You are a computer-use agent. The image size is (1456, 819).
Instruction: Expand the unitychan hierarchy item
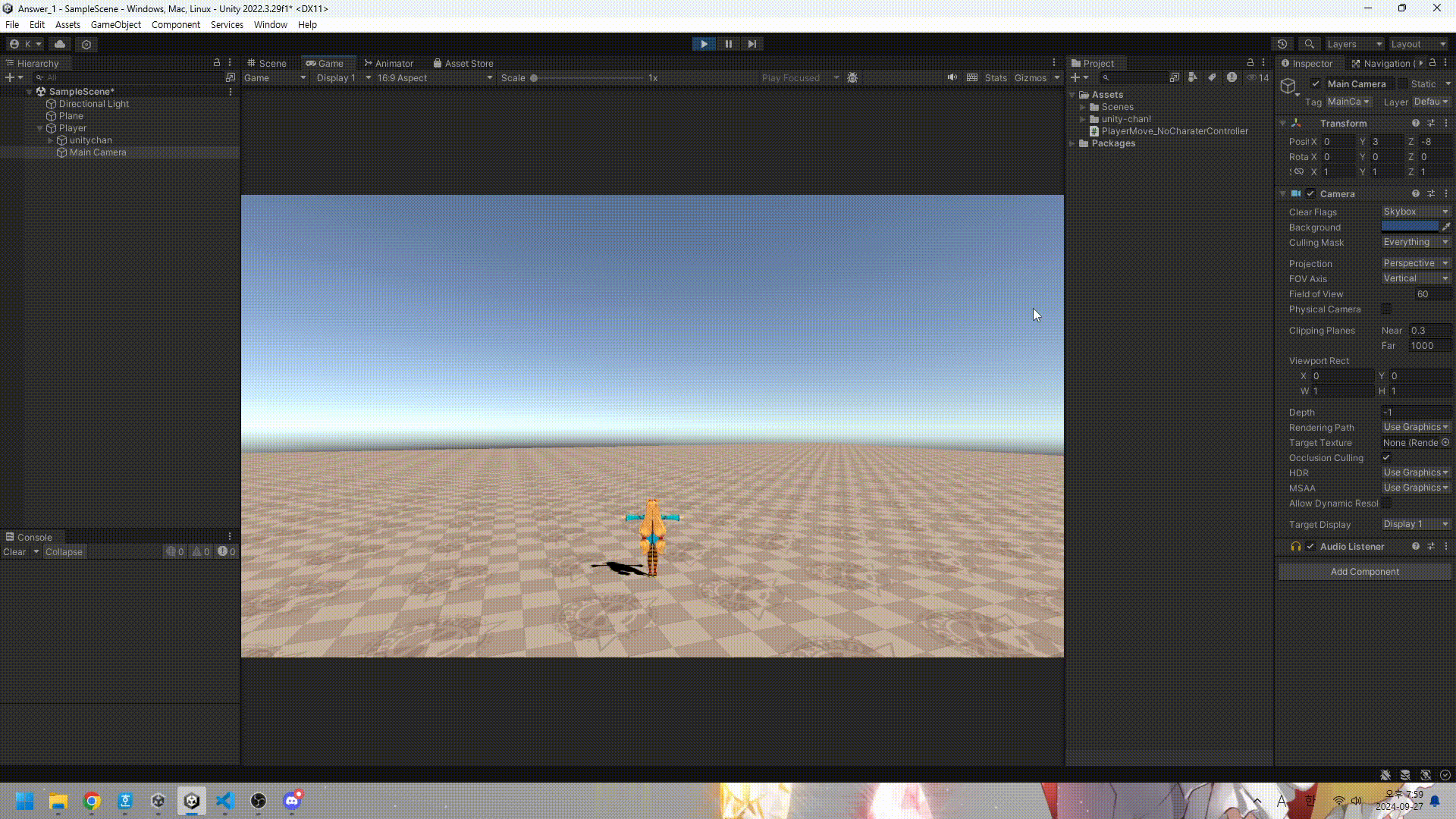(51, 140)
